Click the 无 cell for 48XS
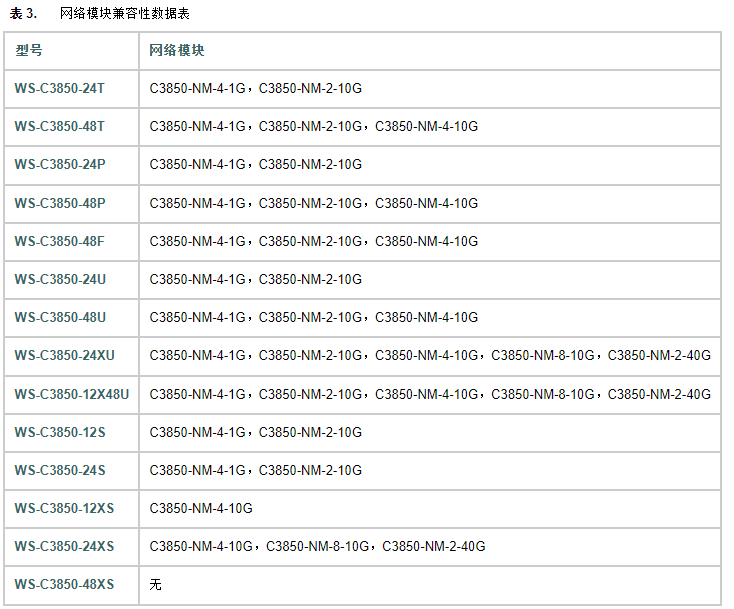734x609 pixels. point(155,584)
